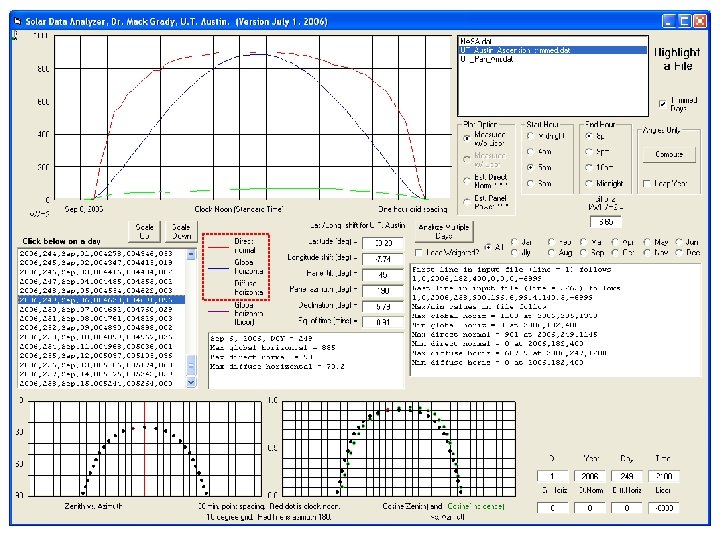Select UT_Austin_Ascension trimmed file in list
This screenshot has width=720, height=540.
(x=514, y=48)
